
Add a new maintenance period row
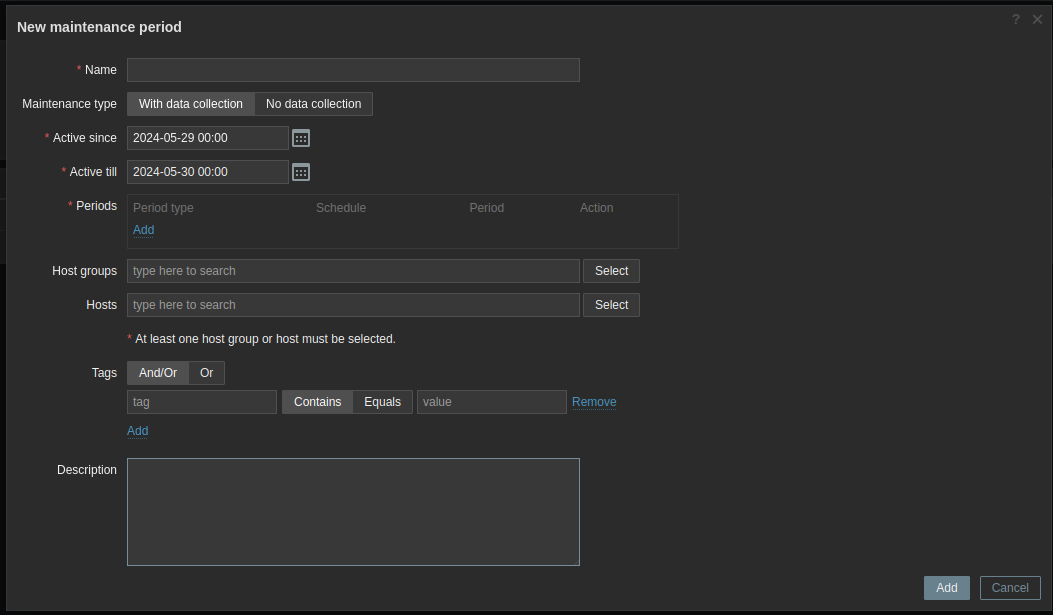pos(143,230)
